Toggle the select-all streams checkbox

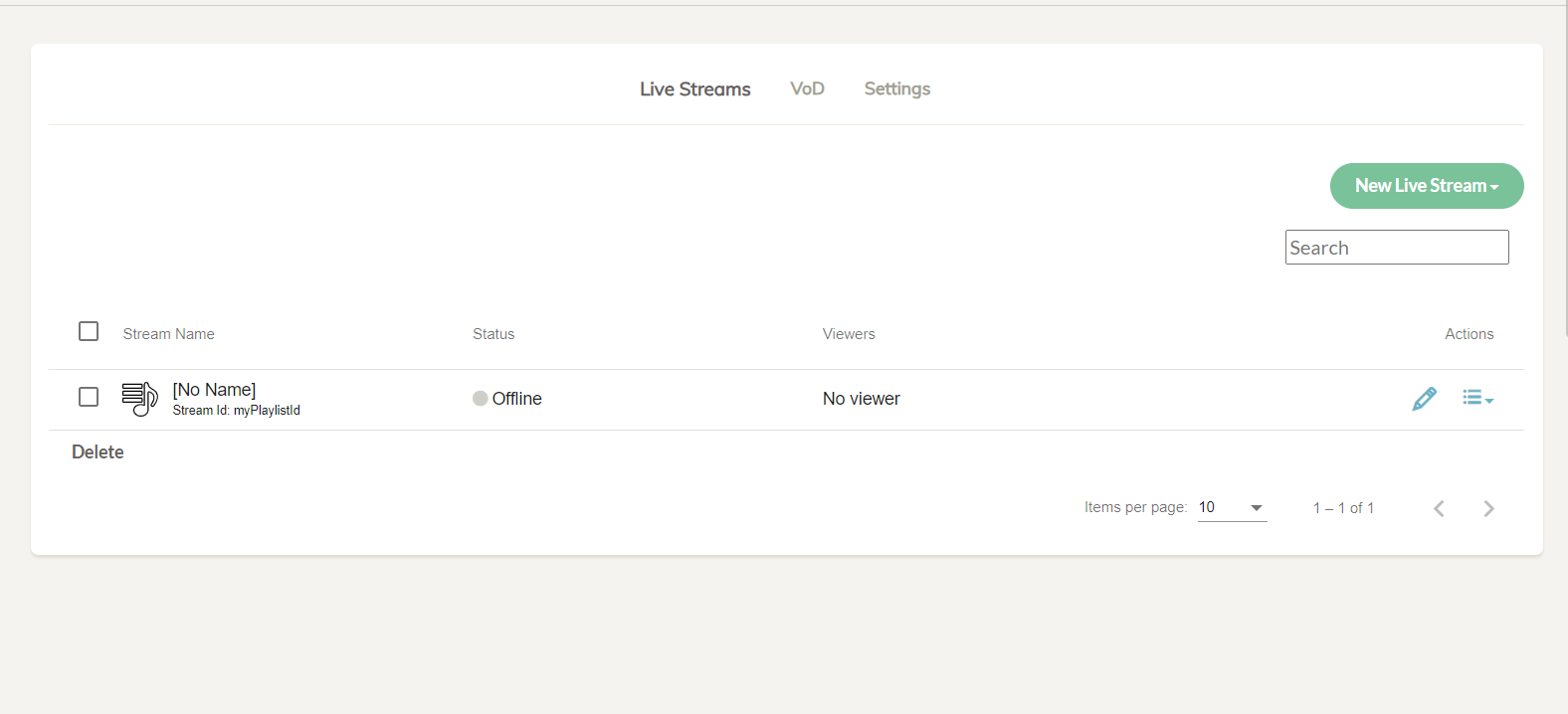[x=89, y=331]
